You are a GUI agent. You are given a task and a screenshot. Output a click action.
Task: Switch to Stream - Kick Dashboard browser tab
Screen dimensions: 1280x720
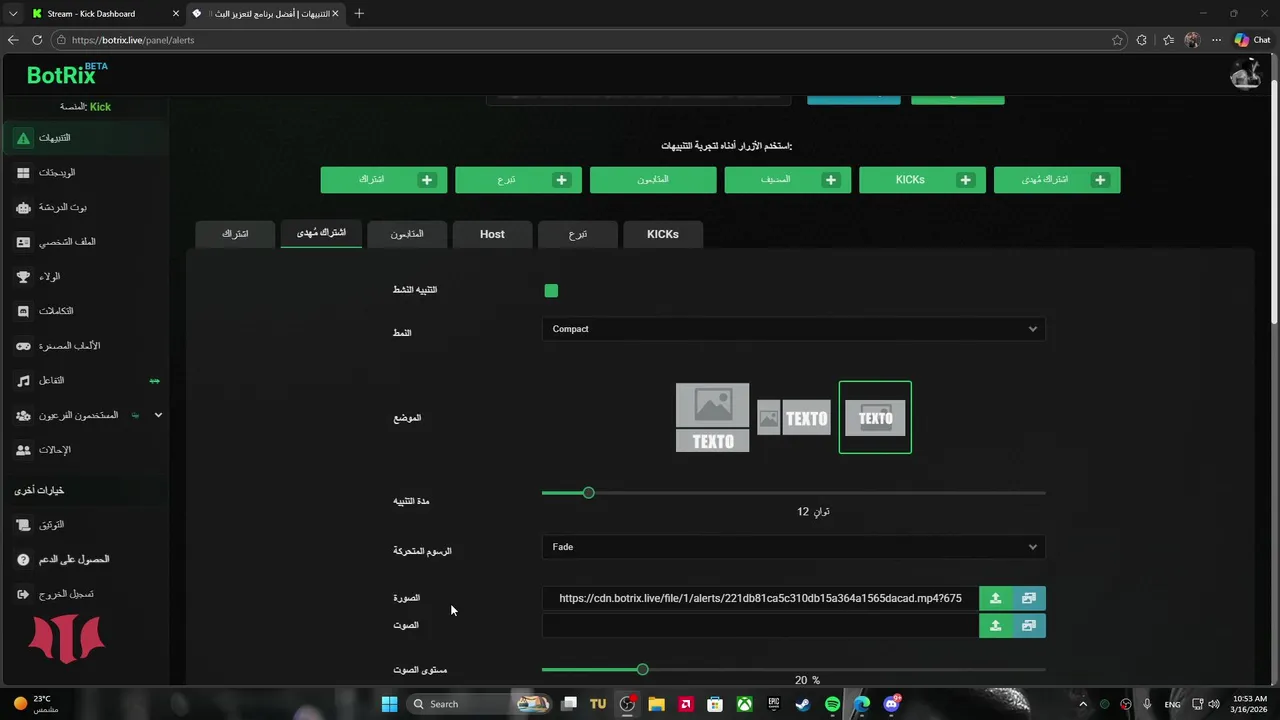pyautogui.click(x=104, y=14)
